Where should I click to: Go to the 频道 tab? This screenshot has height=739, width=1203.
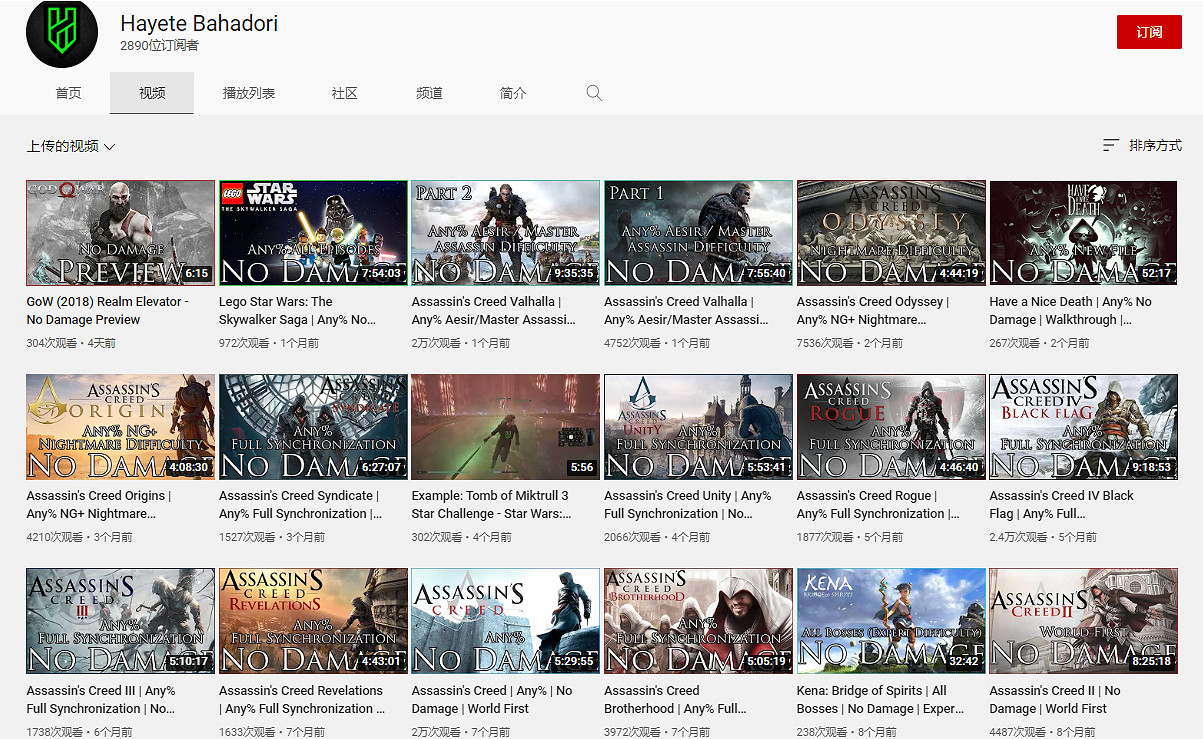(429, 93)
